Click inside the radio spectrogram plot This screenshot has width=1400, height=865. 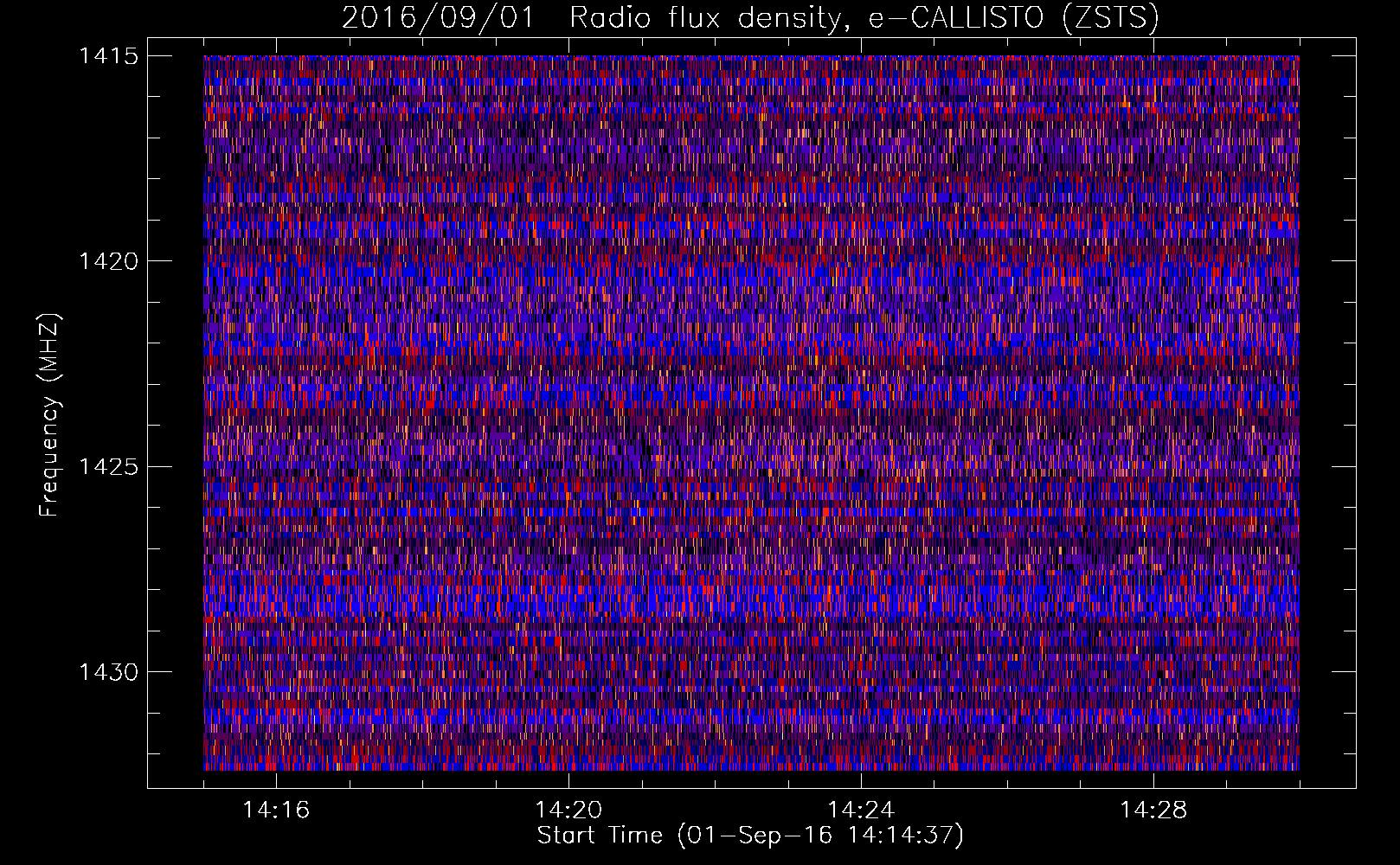pyautogui.click(x=751, y=413)
